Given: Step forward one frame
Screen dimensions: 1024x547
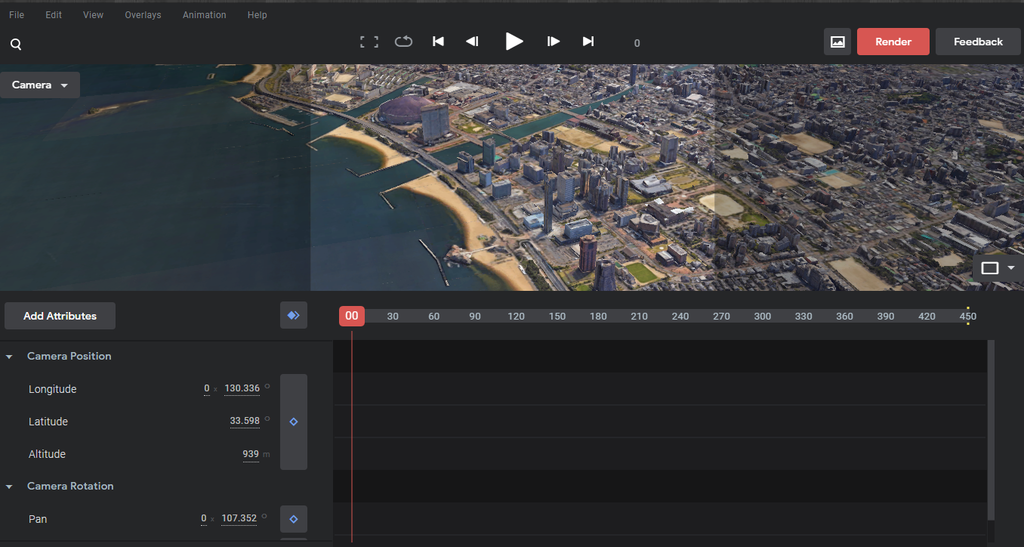Looking at the screenshot, I should (553, 42).
